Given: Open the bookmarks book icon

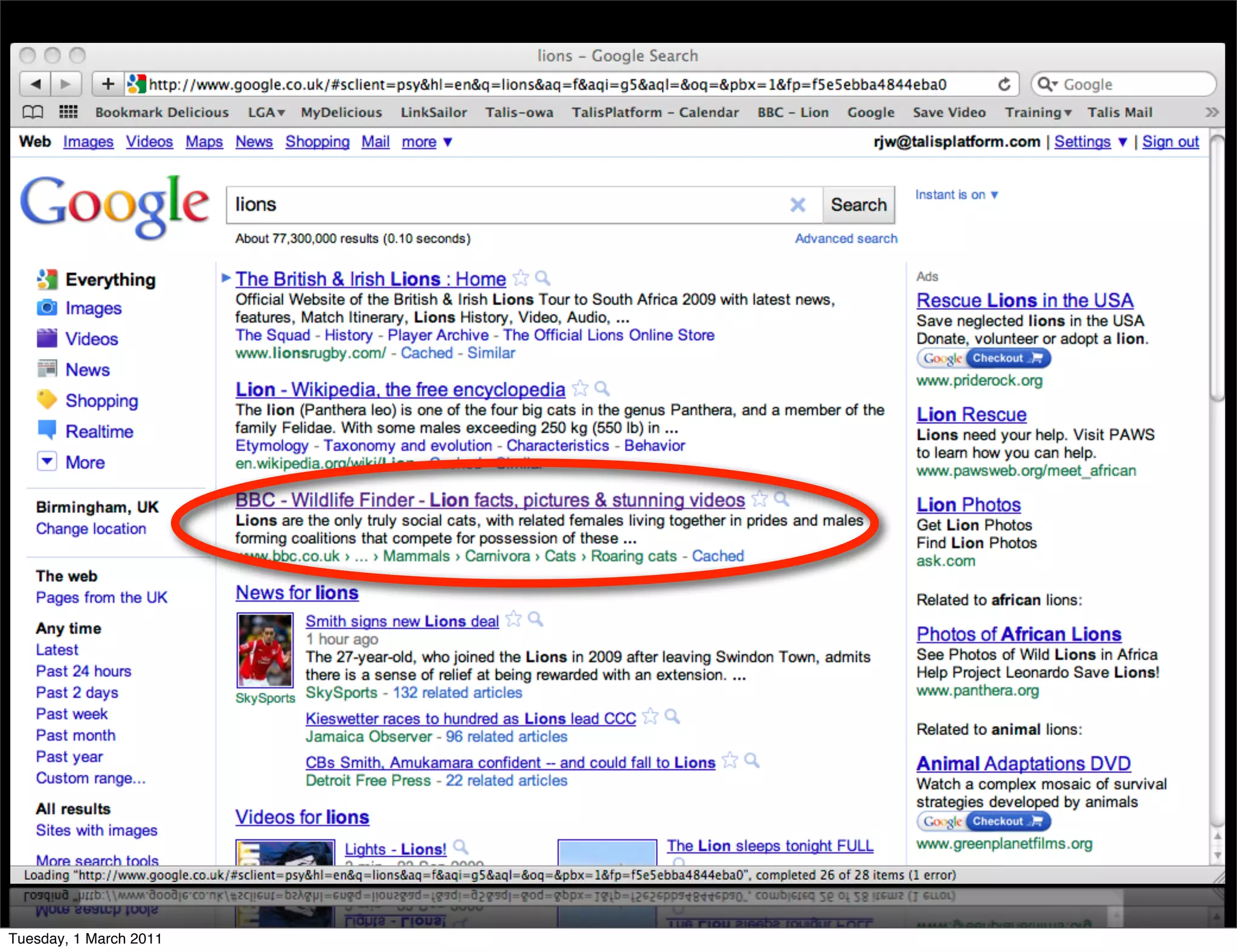Looking at the screenshot, I should (33, 112).
